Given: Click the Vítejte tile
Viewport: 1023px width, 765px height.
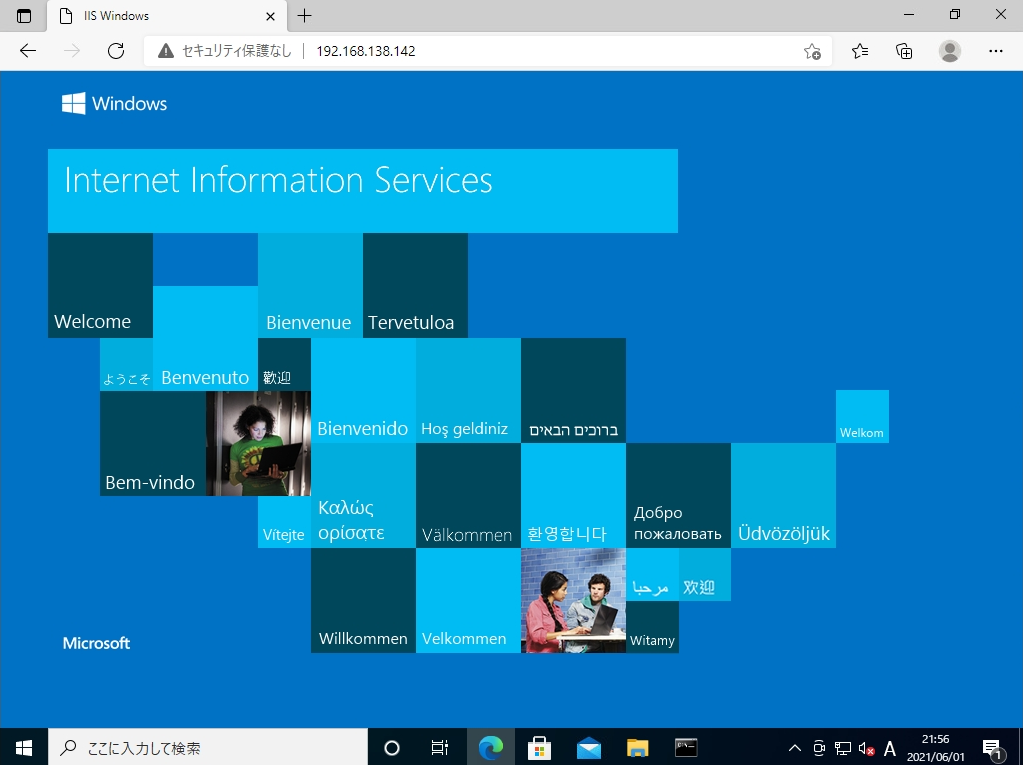Looking at the screenshot, I should (284, 522).
